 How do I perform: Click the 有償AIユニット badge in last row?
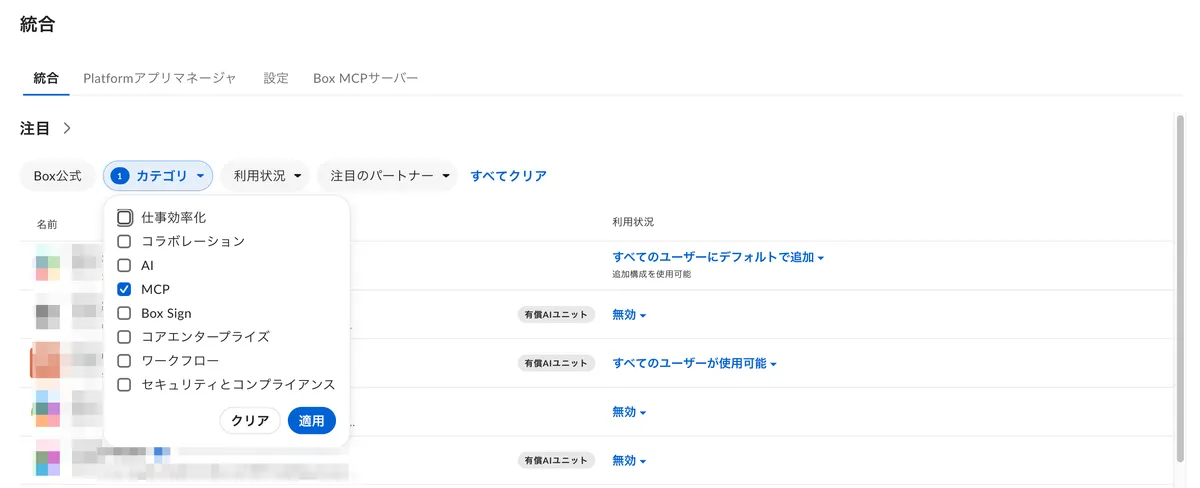coord(556,461)
